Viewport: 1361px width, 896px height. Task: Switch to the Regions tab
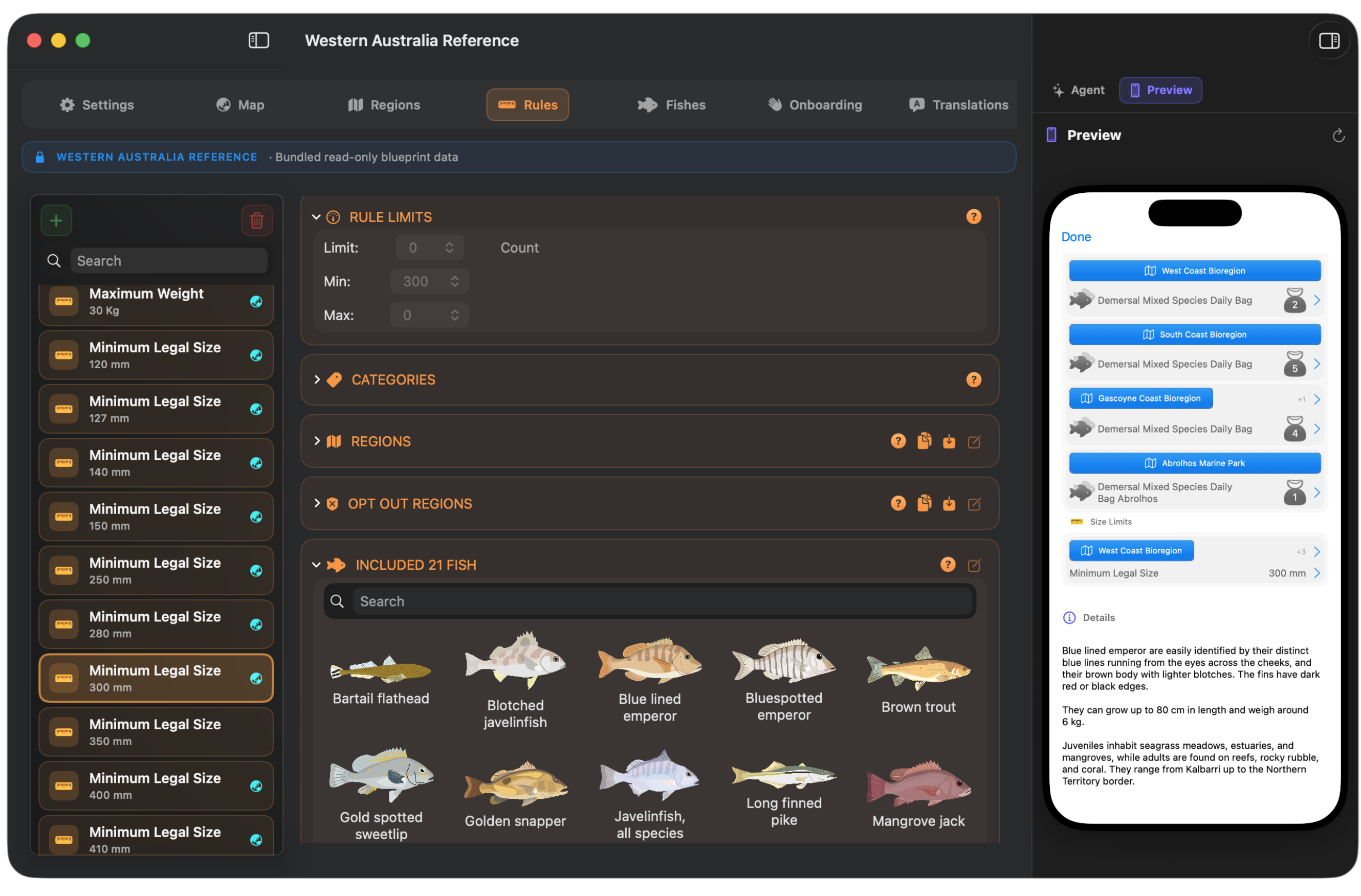point(384,104)
